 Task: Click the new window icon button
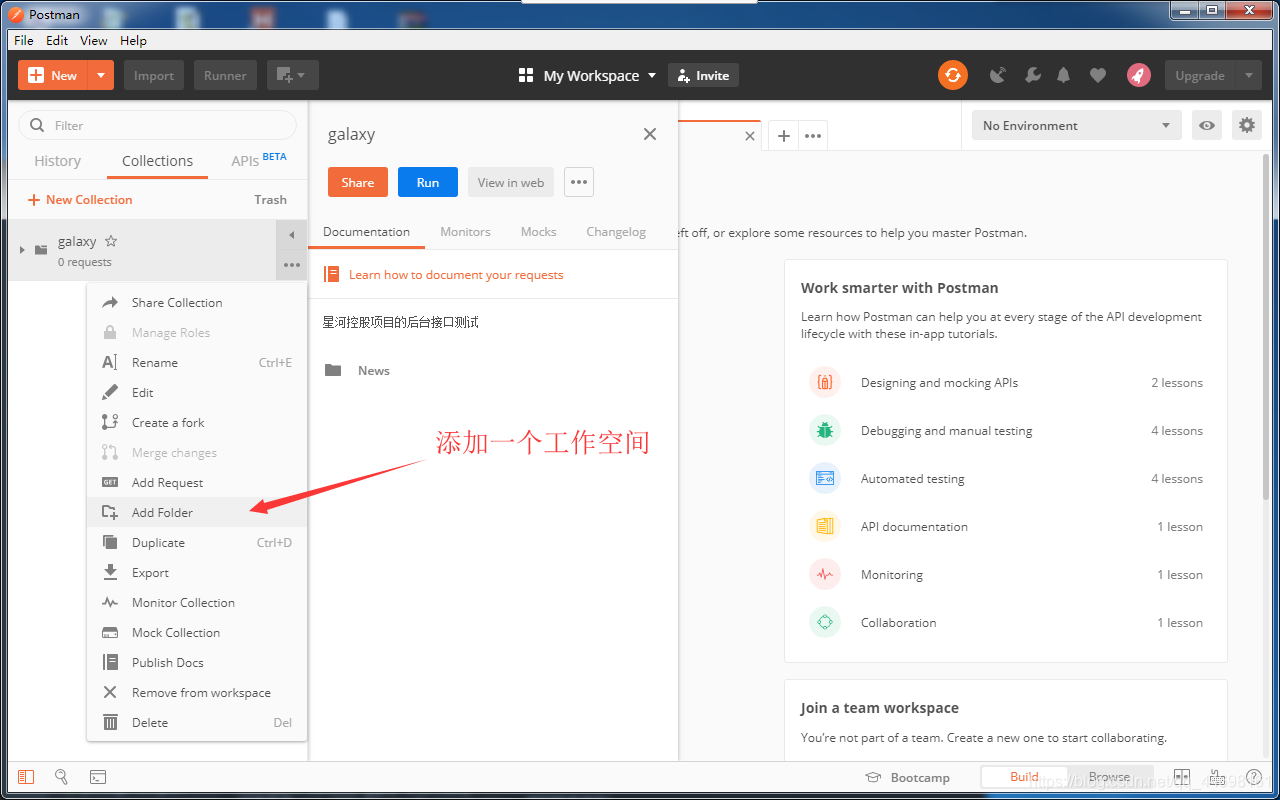(x=292, y=75)
